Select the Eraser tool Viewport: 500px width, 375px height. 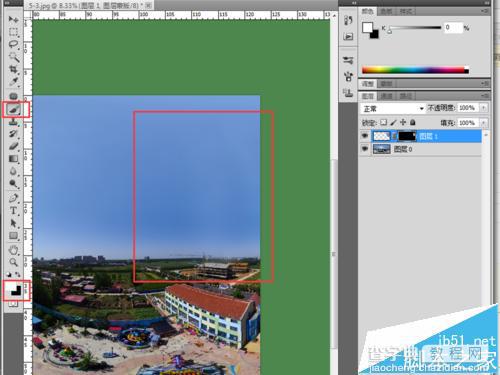pos(13,146)
